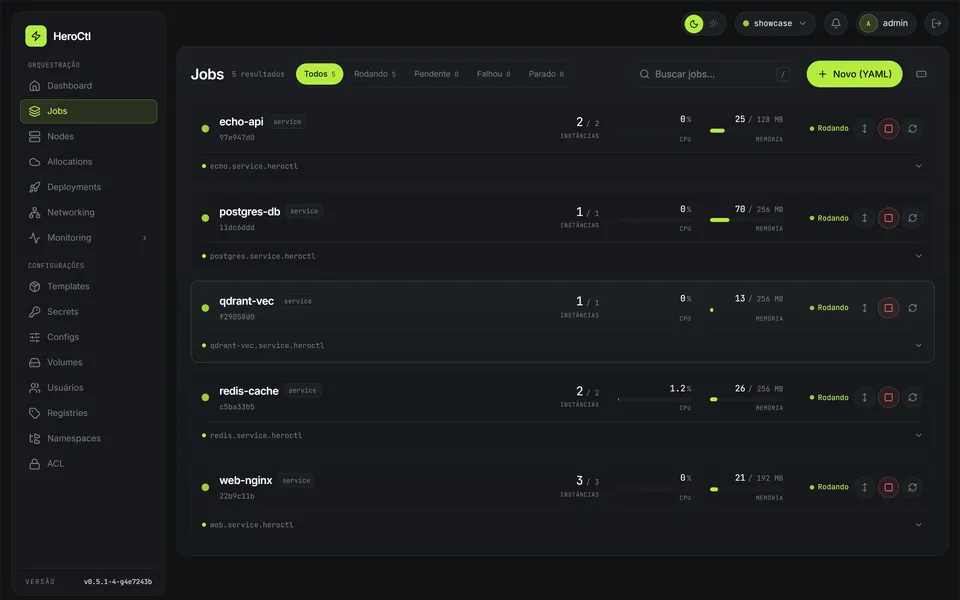Open Volumes page
The image size is (960, 600).
(88, 362)
